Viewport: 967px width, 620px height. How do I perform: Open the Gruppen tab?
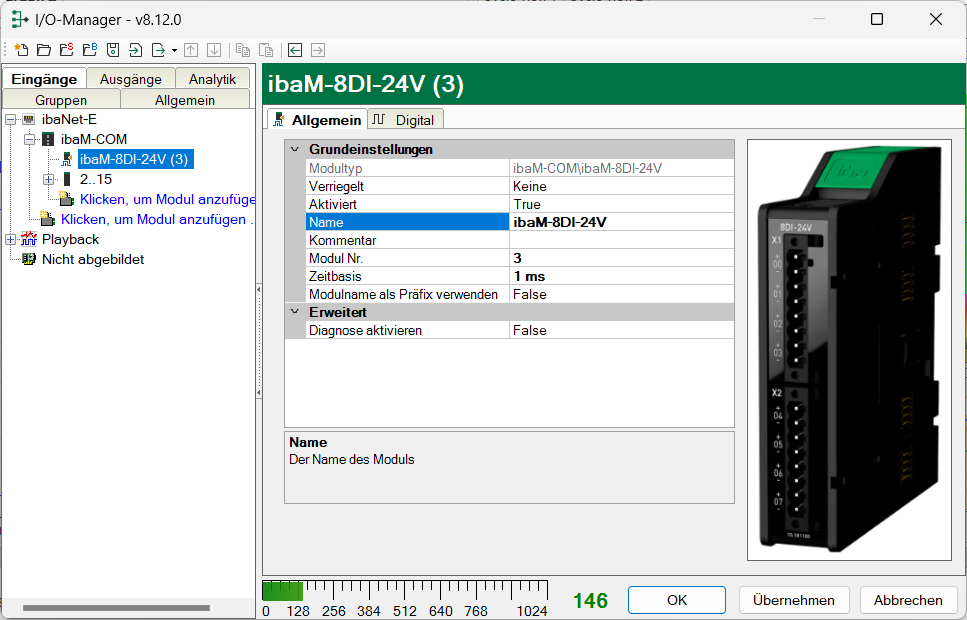pos(61,100)
